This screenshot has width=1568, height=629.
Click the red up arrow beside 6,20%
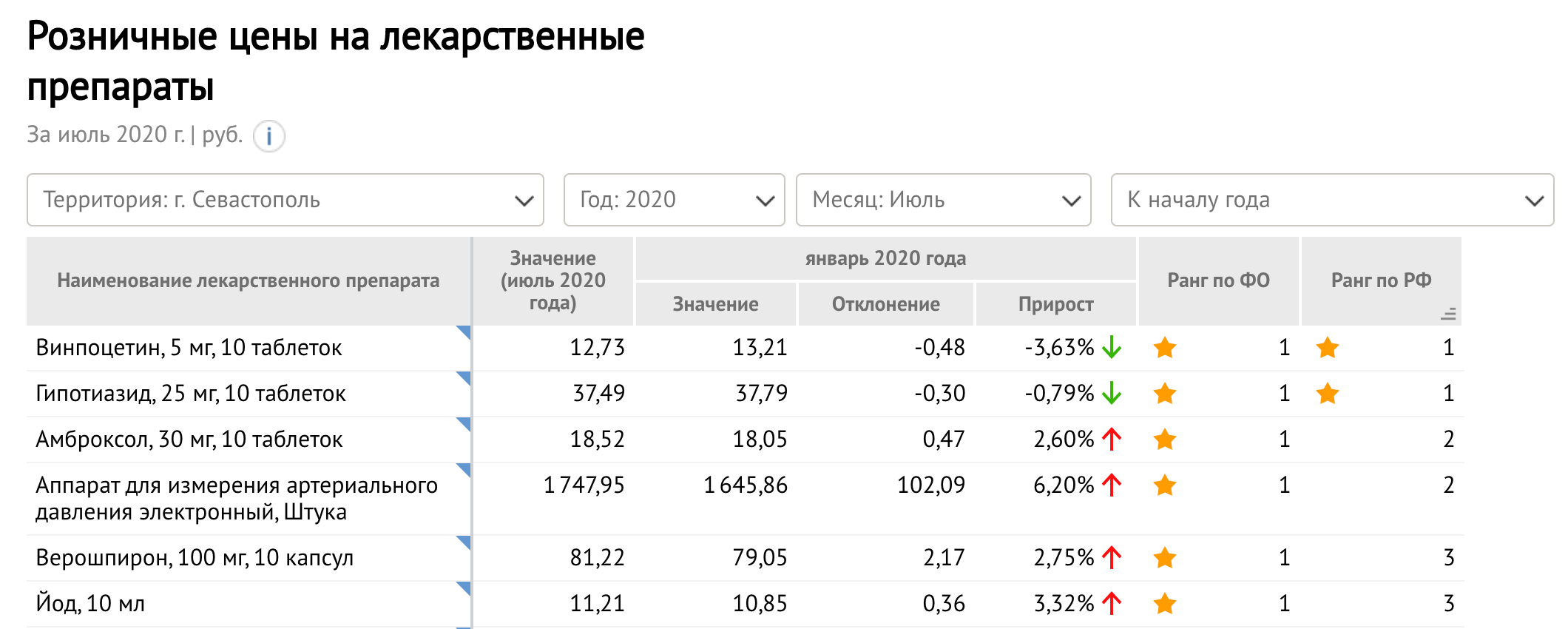[1112, 485]
